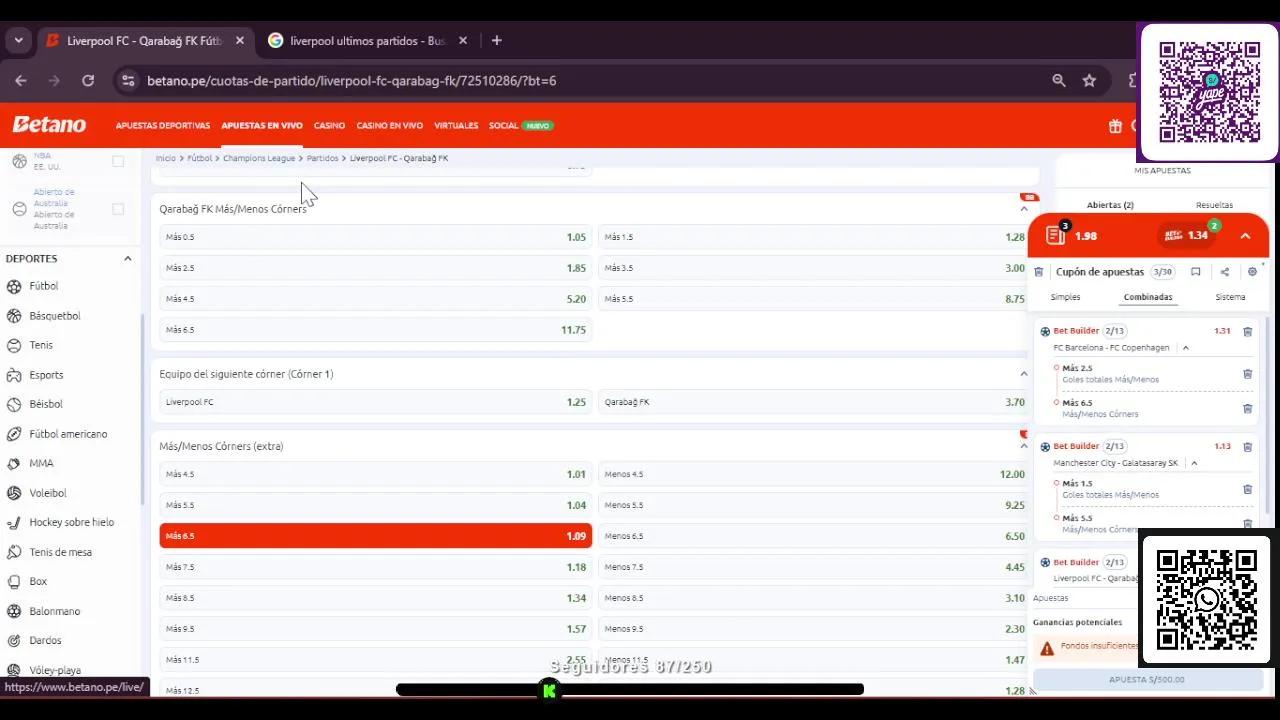The image size is (1280, 720).
Task: Open the Tenis sport icon
Action: pyautogui.click(x=14, y=345)
